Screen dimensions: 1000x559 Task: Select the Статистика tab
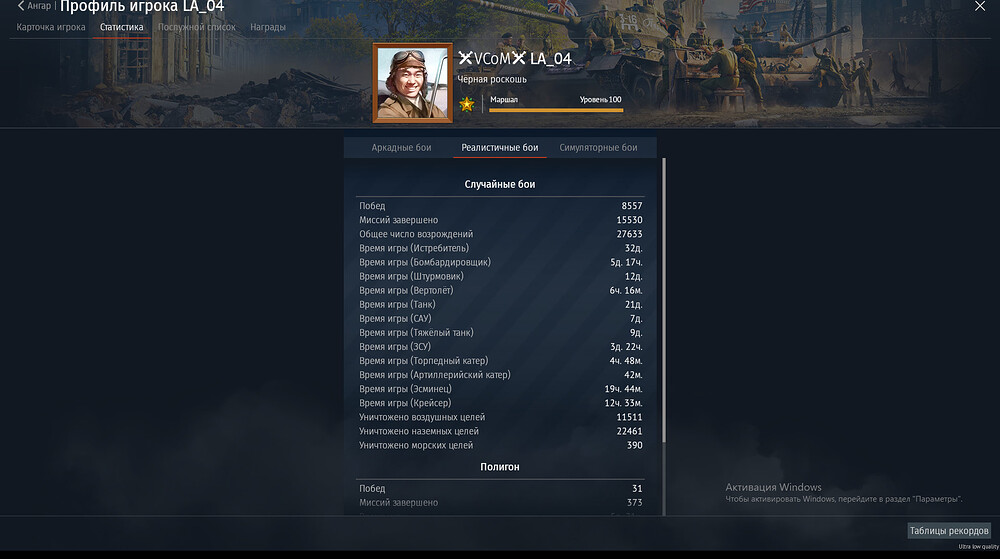[x=121, y=27]
